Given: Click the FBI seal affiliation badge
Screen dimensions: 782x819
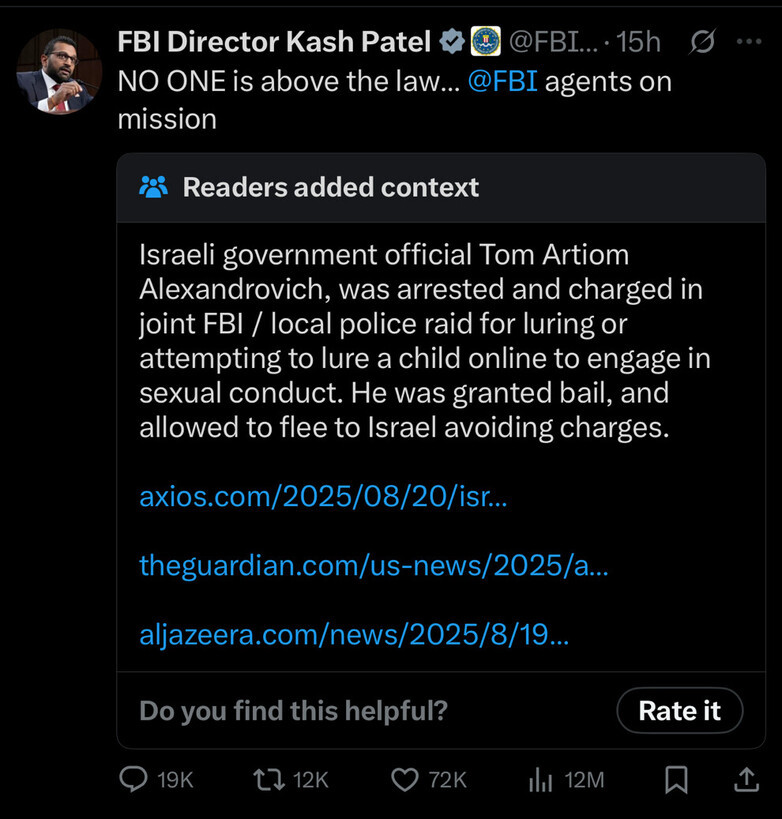Looking at the screenshot, I should tap(486, 42).
